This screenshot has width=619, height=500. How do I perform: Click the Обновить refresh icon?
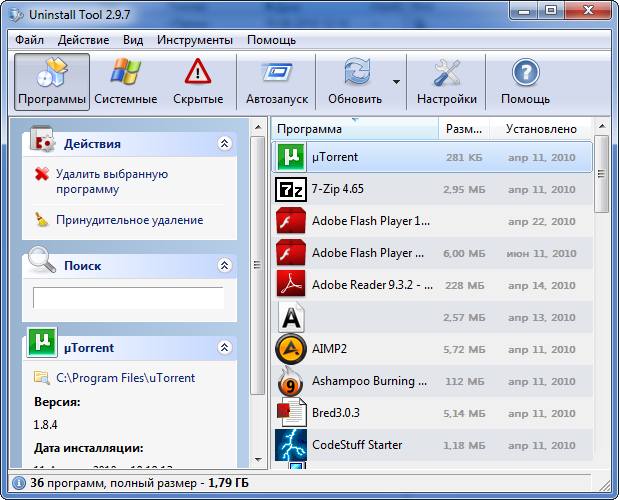click(356, 71)
